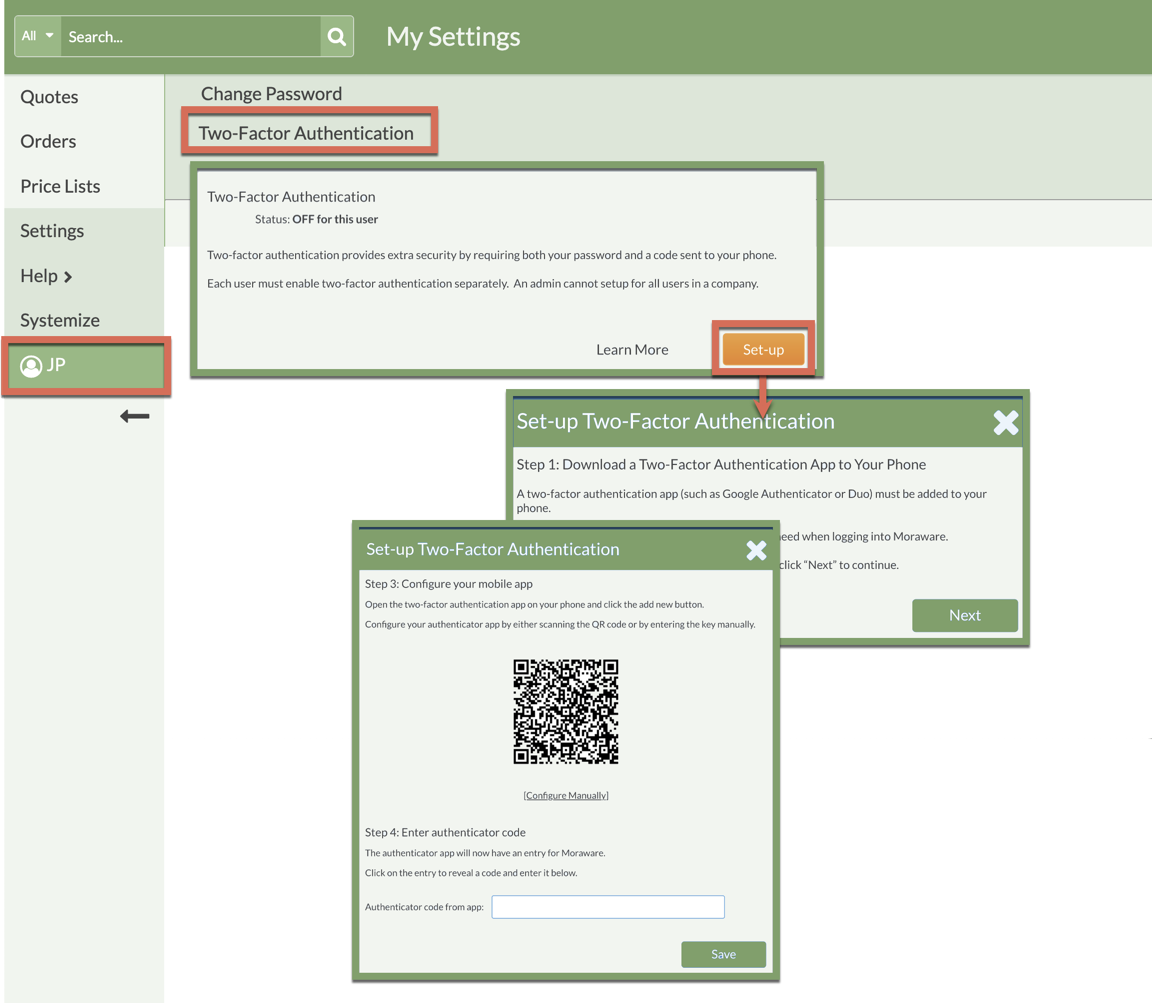
Task: Expand the Help submenu chevron
Action: coord(68,277)
